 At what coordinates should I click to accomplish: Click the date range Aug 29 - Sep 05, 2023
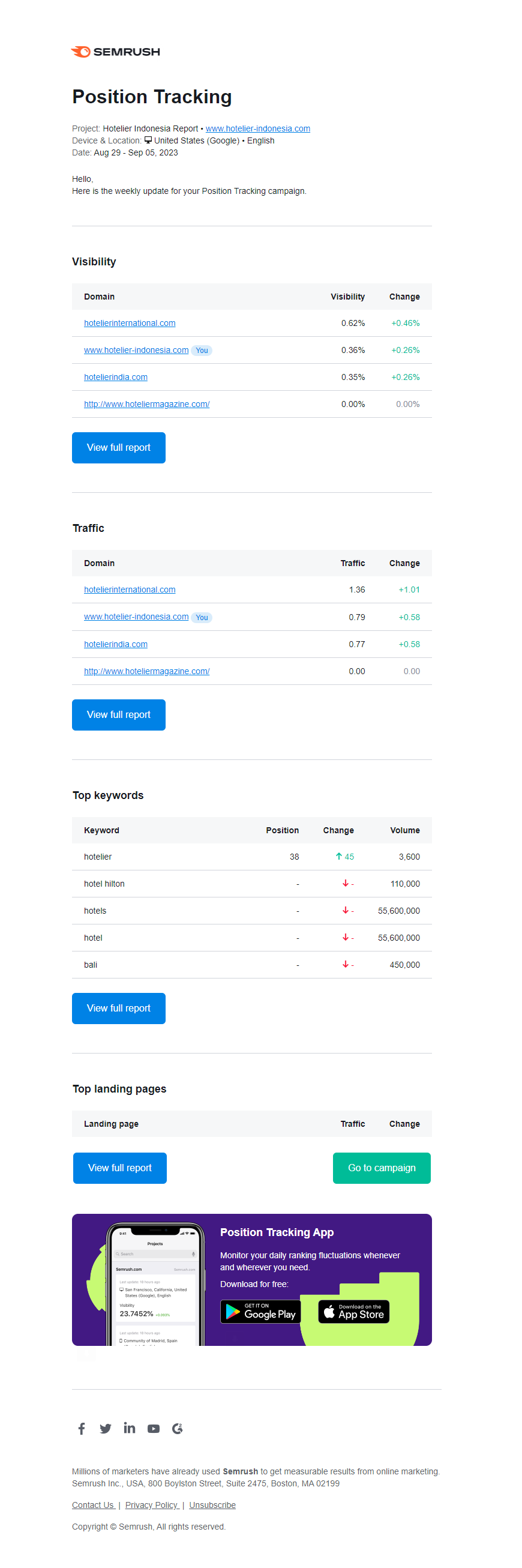click(x=136, y=153)
